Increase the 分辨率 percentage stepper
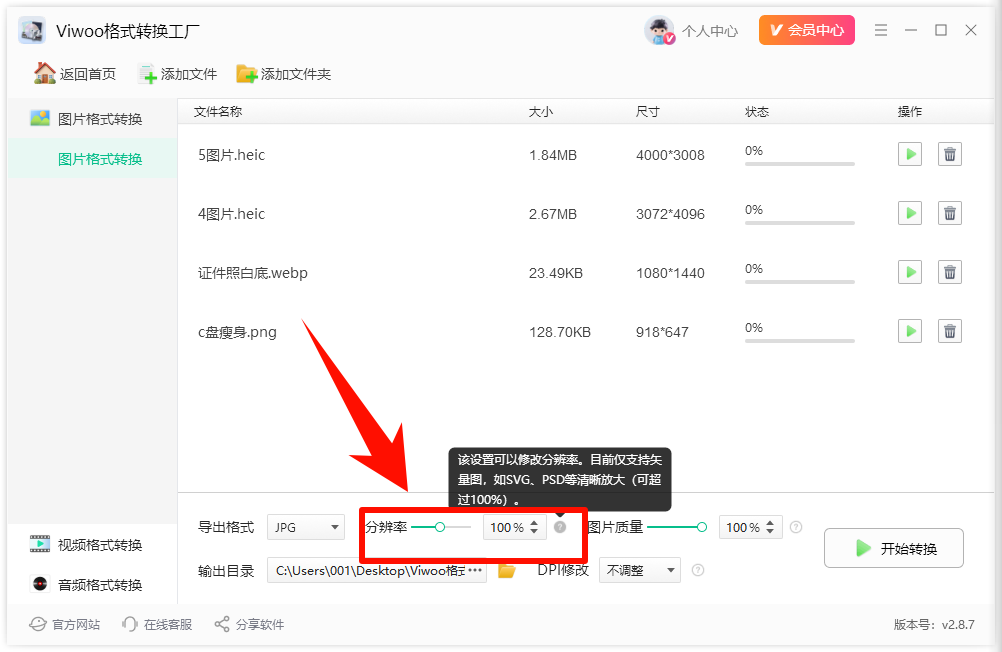 (534, 523)
